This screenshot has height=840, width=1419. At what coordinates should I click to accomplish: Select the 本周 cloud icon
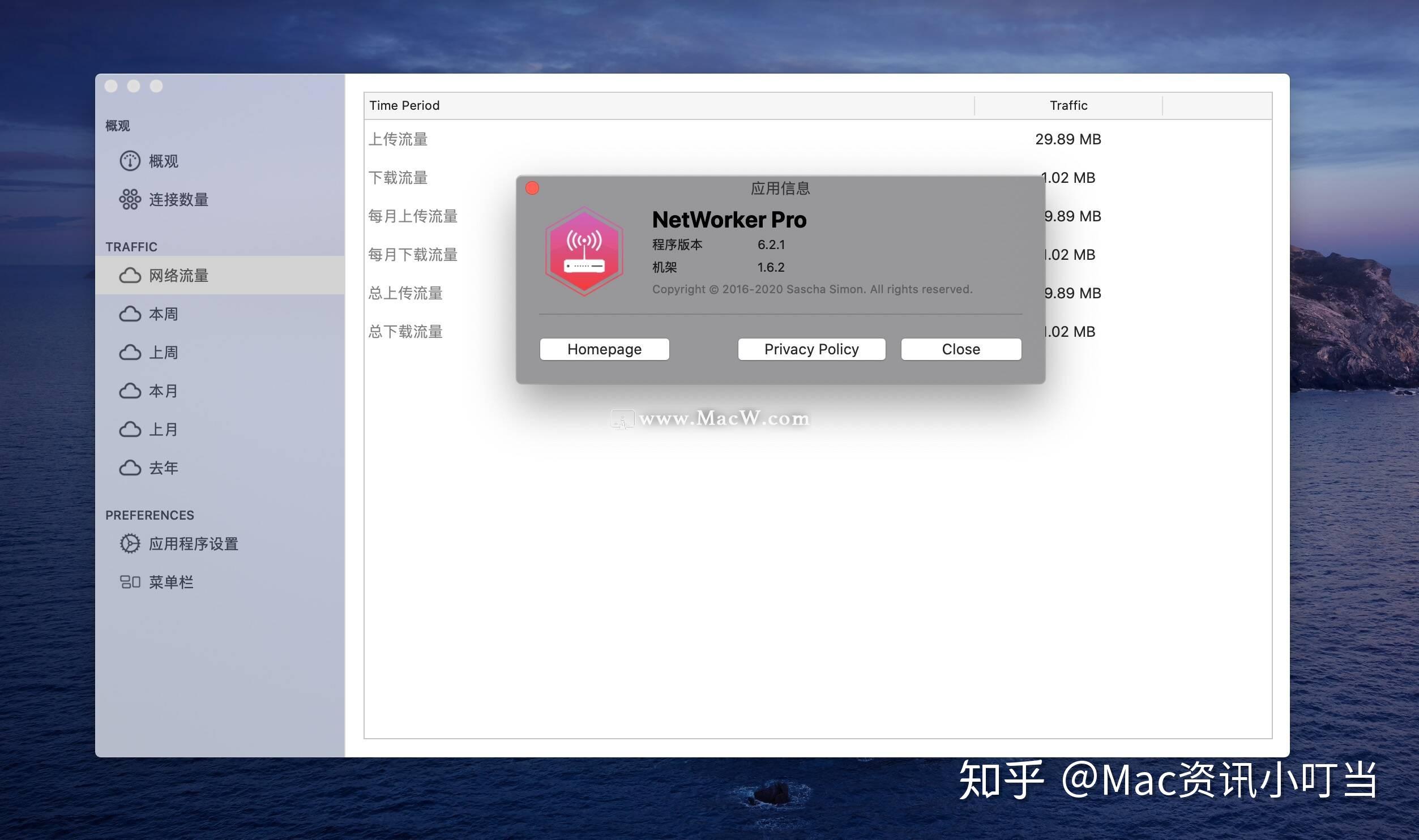click(130, 314)
